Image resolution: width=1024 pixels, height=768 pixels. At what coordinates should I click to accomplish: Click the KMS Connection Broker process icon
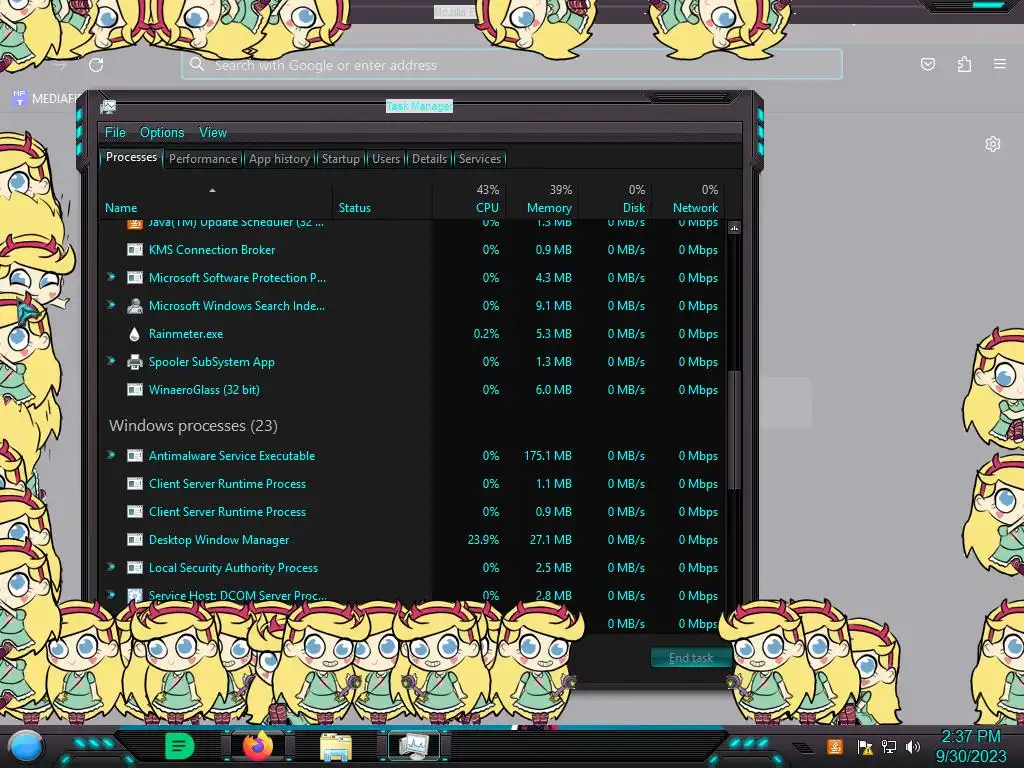pyautogui.click(x=135, y=249)
